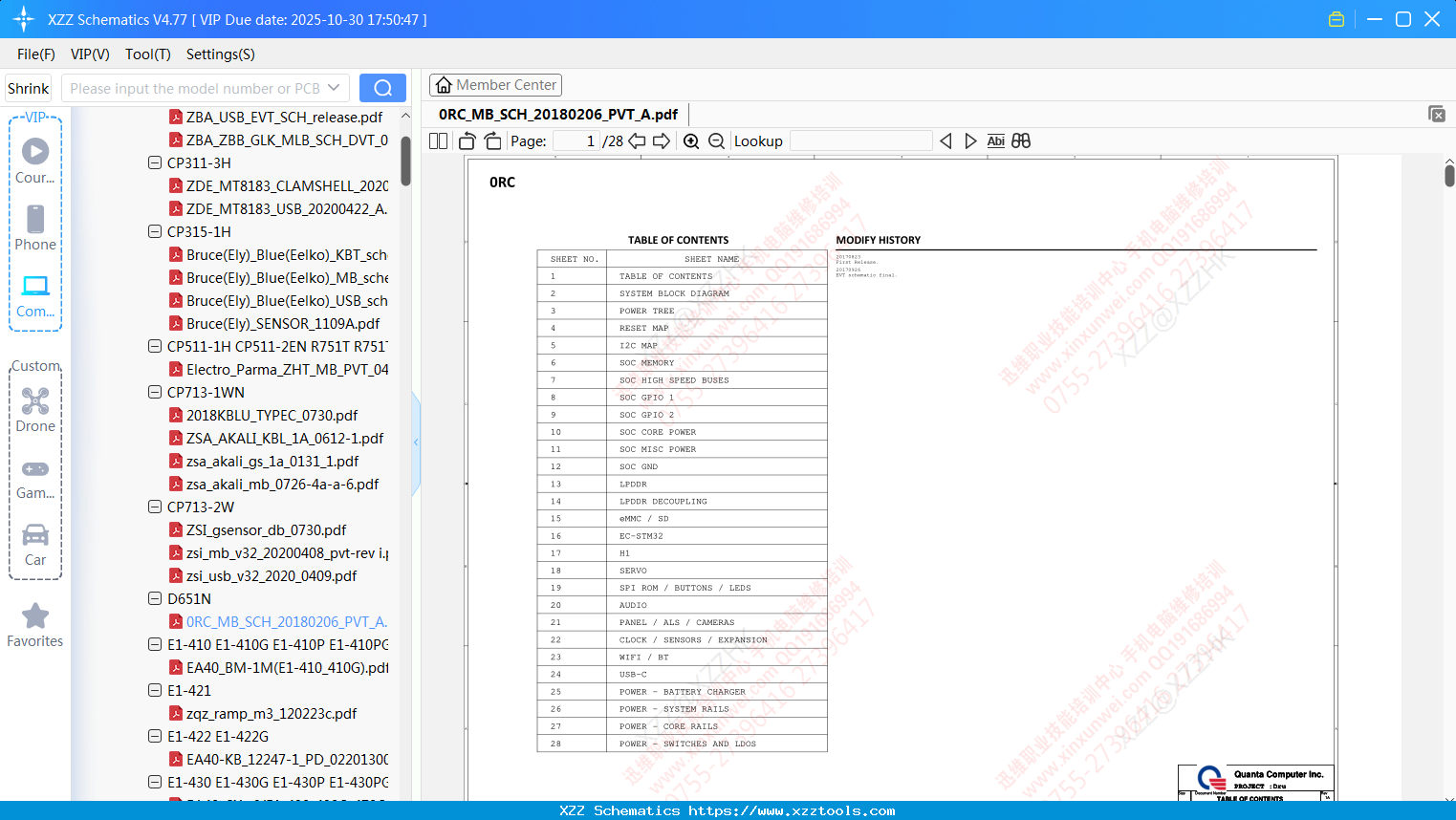Close the document tab with the top-right icon
The height and width of the screenshot is (820, 1456).
(x=1436, y=114)
